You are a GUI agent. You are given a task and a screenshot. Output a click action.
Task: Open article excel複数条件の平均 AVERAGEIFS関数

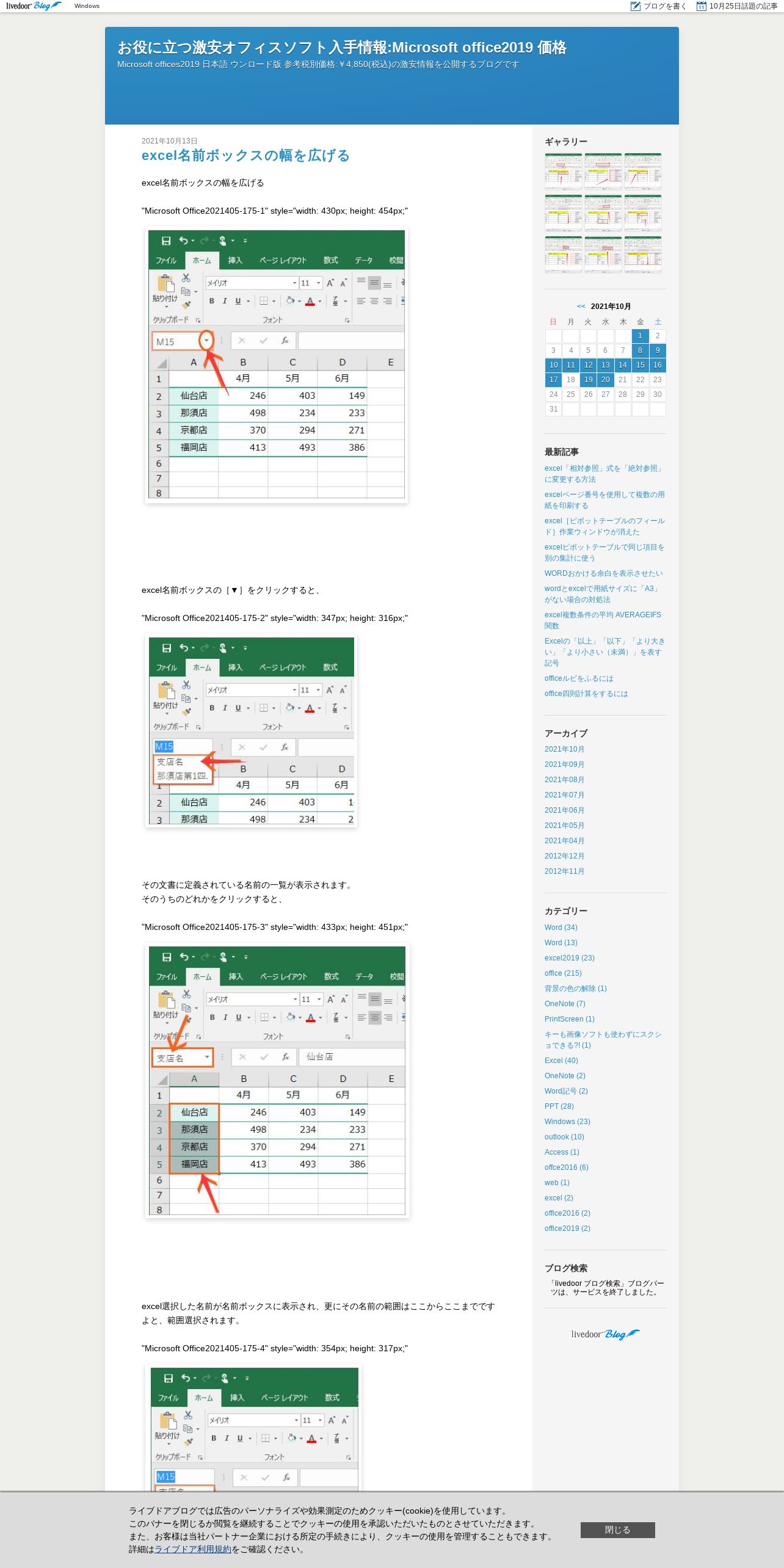pos(603,620)
